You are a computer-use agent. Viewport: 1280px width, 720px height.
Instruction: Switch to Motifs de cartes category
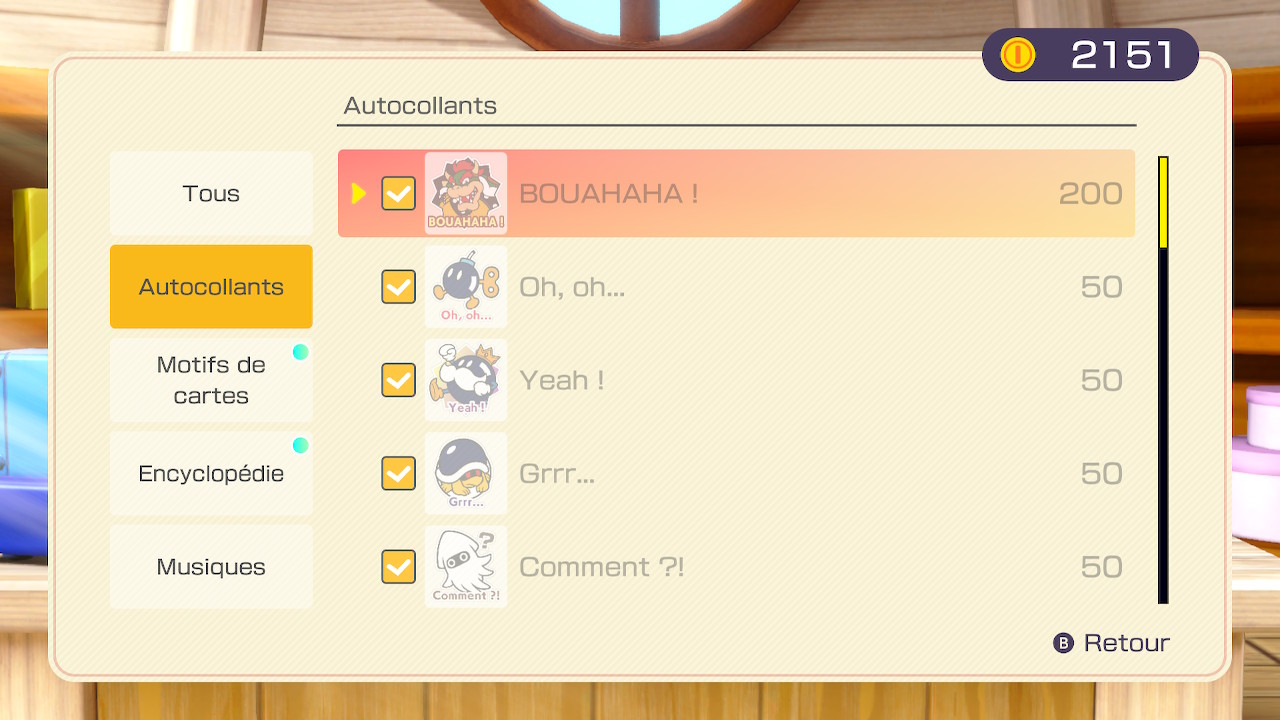211,380
